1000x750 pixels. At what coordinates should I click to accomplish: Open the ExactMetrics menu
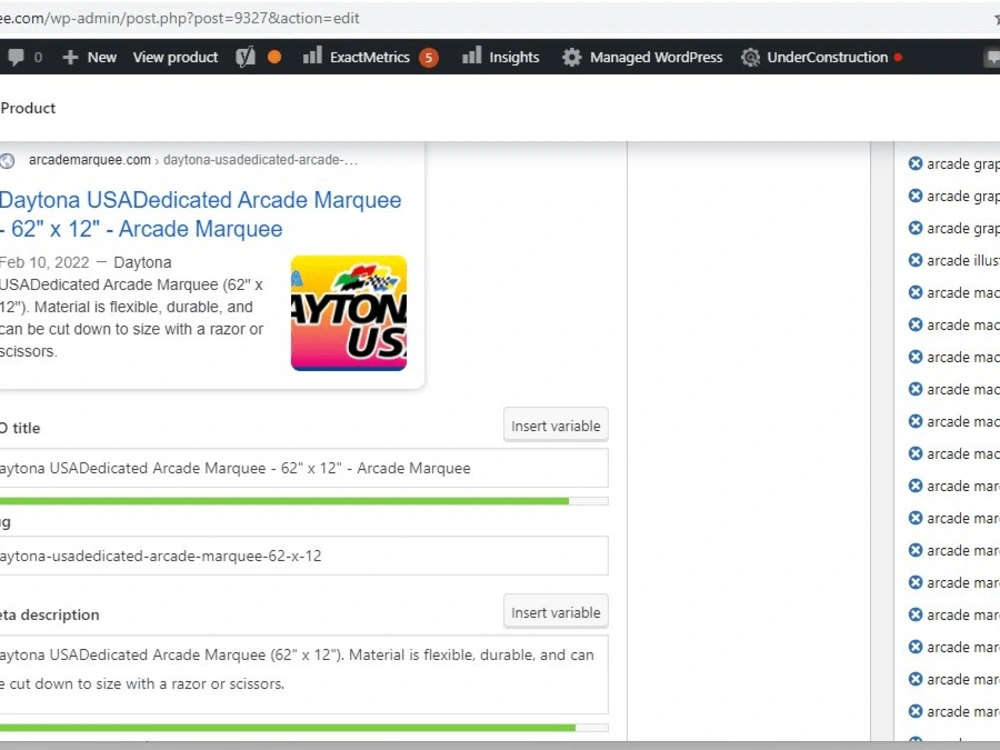[x=370, y=57]
